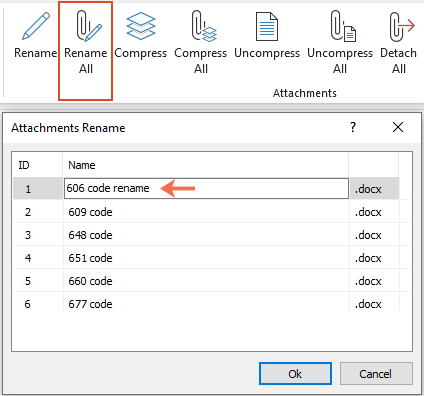Open the dialog help question mark
Screen dimensions: 424x396
click(x=353, y=127)
